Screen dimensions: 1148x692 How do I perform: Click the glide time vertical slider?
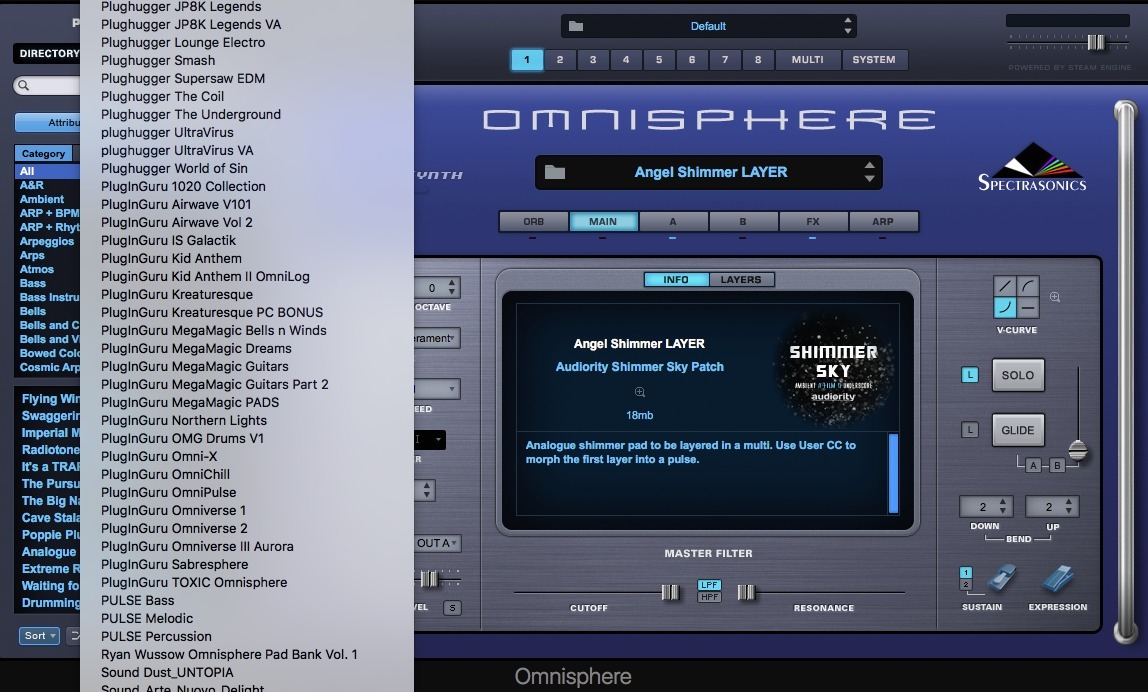coord(1078,450)
